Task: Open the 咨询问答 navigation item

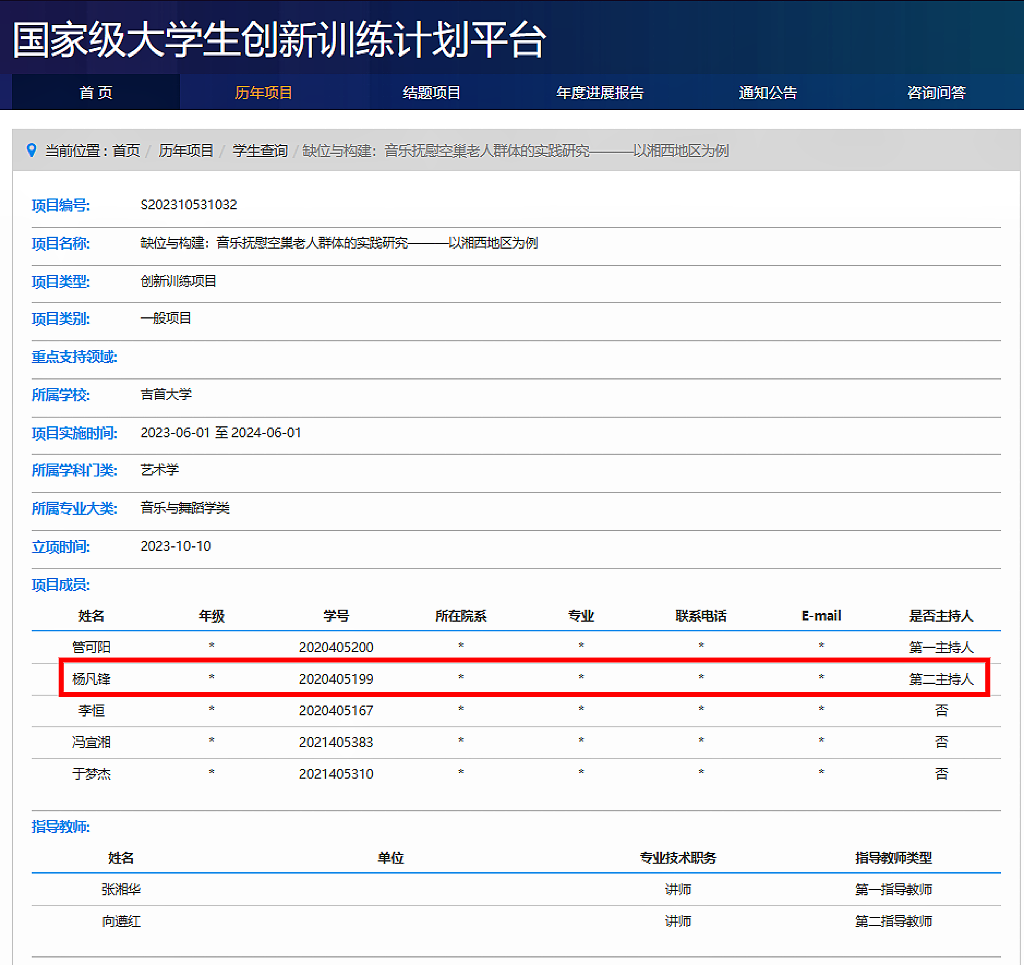Action: [x=936, y=93]
